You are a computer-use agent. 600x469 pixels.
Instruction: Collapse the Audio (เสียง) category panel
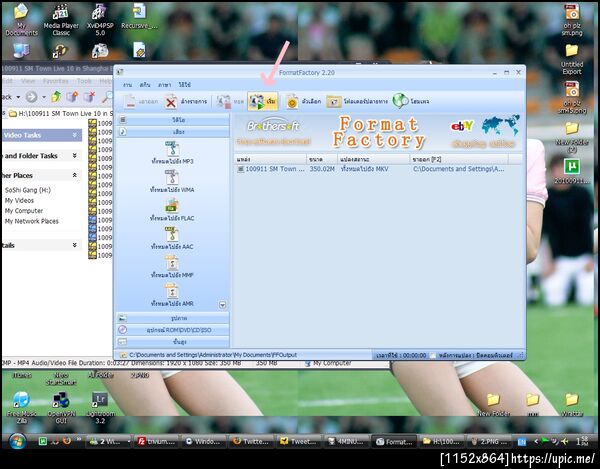pyautogui.click(x=173, y=132)
